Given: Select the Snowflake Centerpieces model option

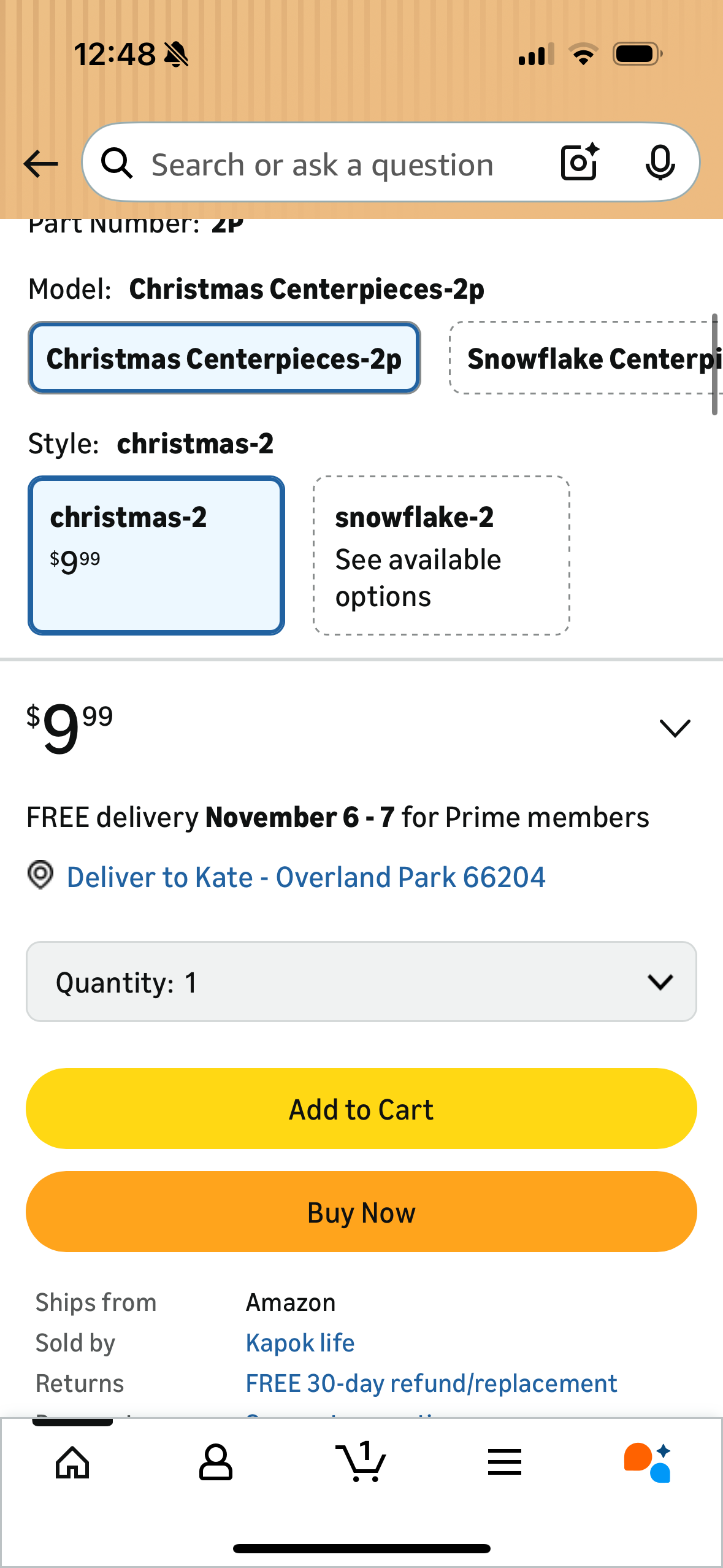Looking at the screenshot, I should pyautogui.click(x=583, y=358).
